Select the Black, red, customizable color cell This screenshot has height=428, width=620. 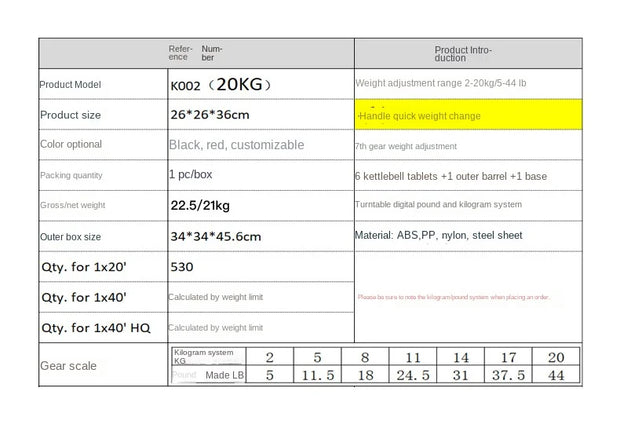click(x=236, y=145)
